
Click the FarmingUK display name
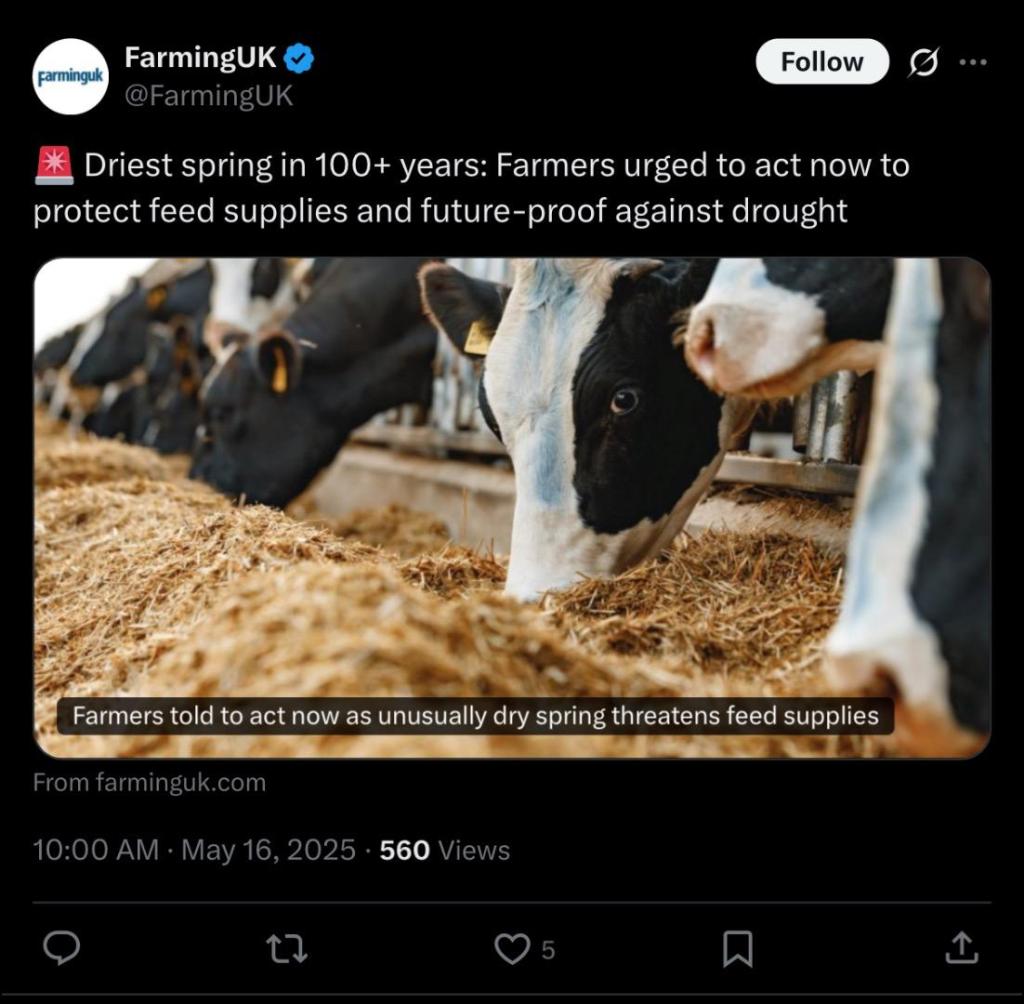200,58
